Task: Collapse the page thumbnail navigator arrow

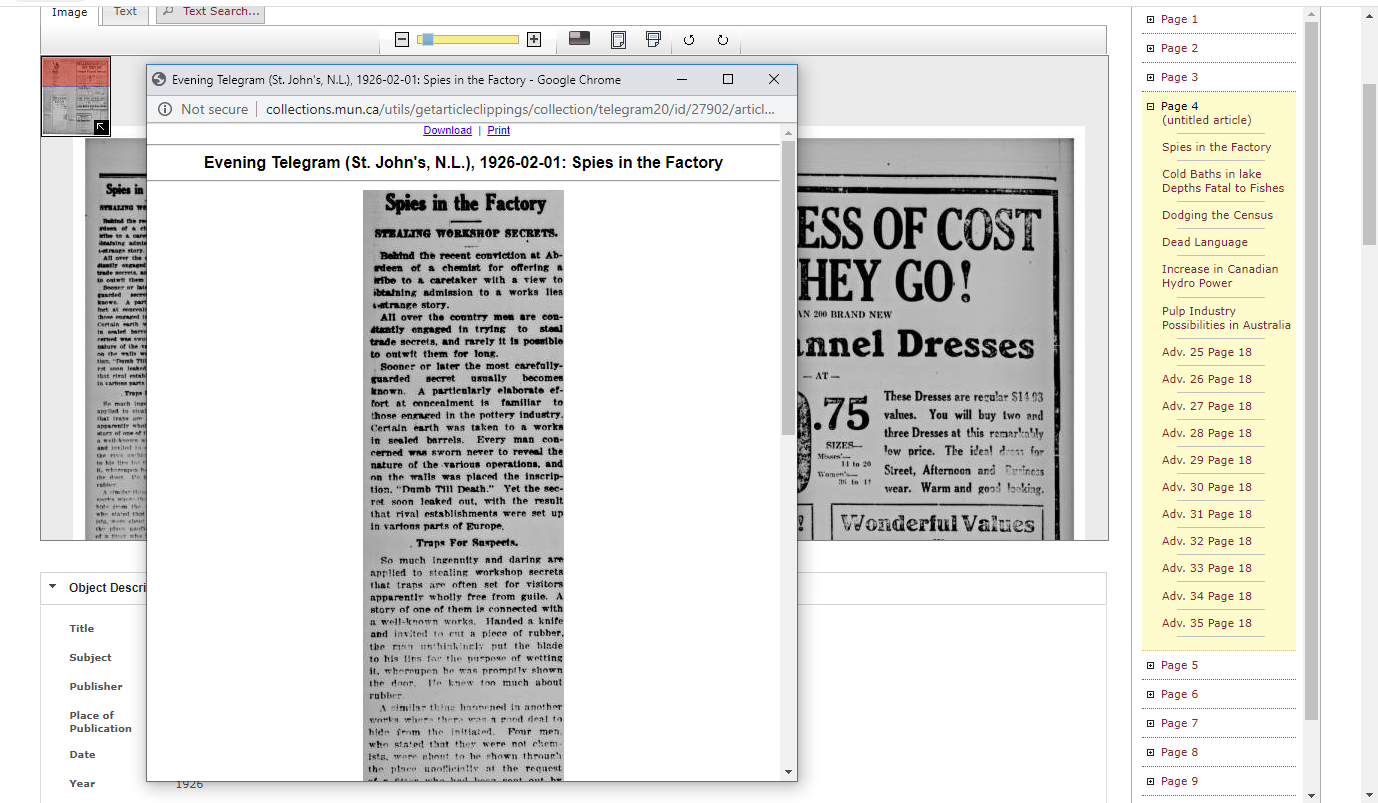Action: click(x=101, y=127)
